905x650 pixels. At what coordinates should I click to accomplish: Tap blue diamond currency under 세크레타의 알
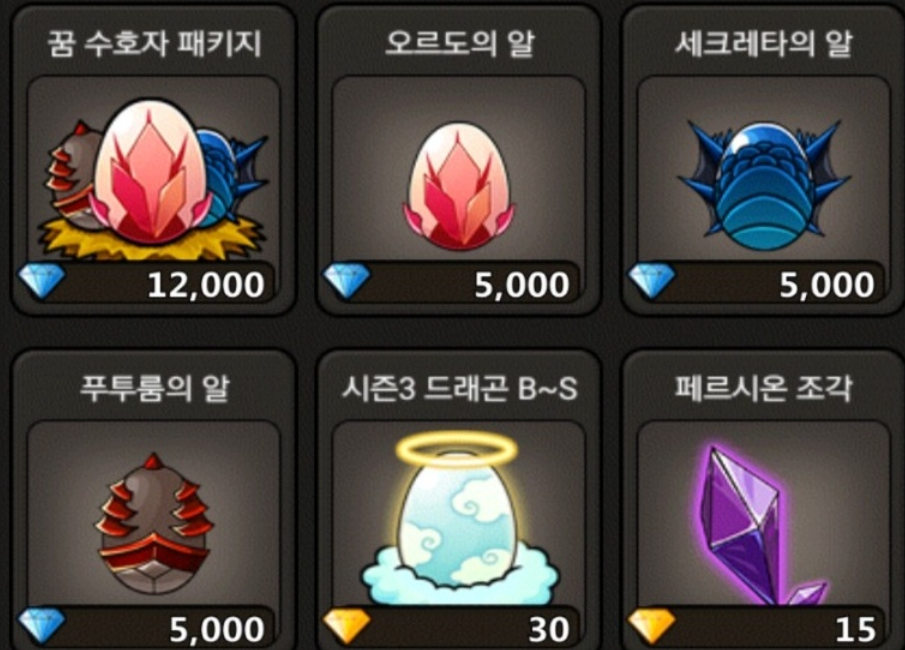tap(651, 281)
